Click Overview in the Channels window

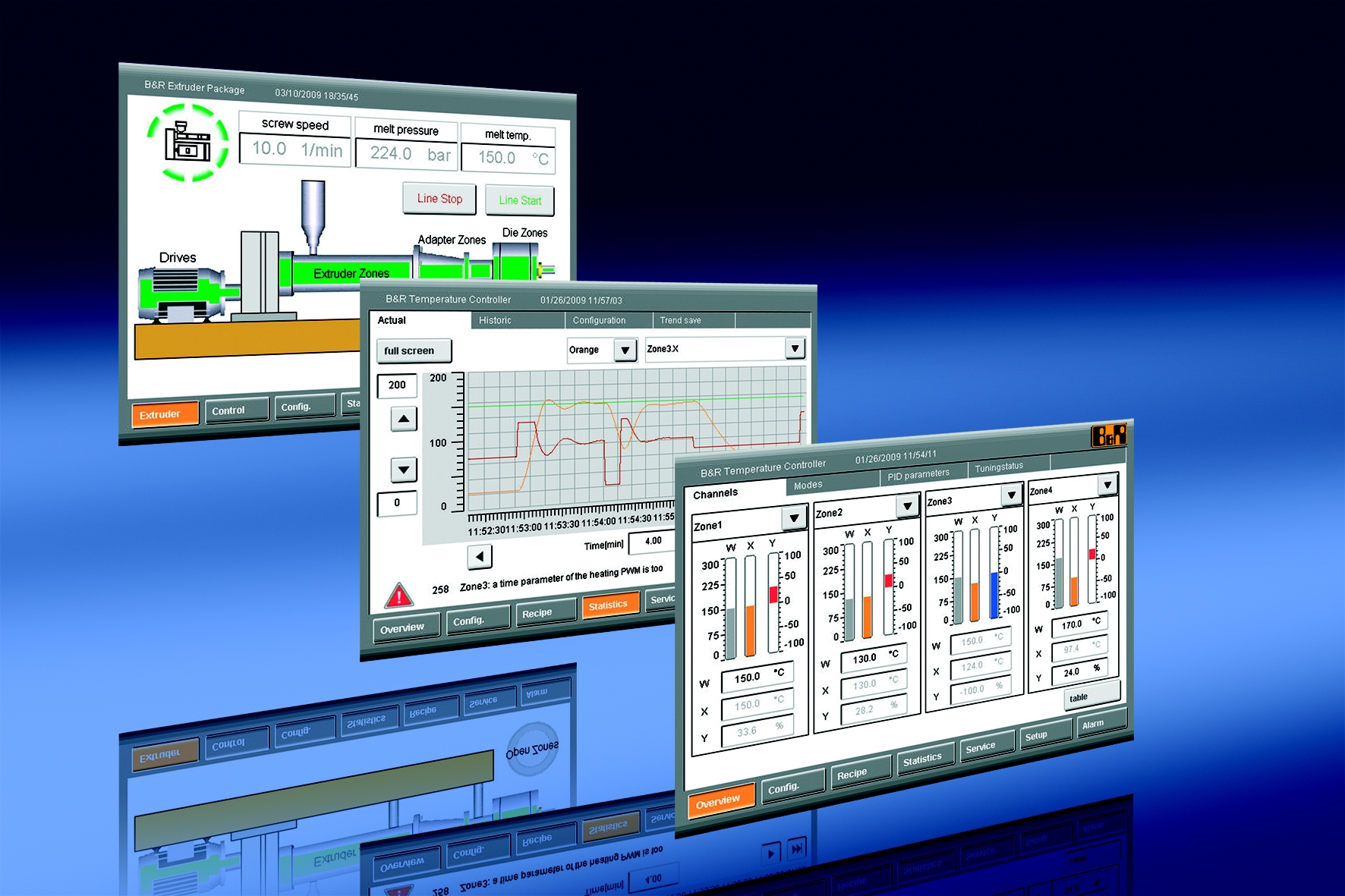pyautogui.click(x=721, y=800)
